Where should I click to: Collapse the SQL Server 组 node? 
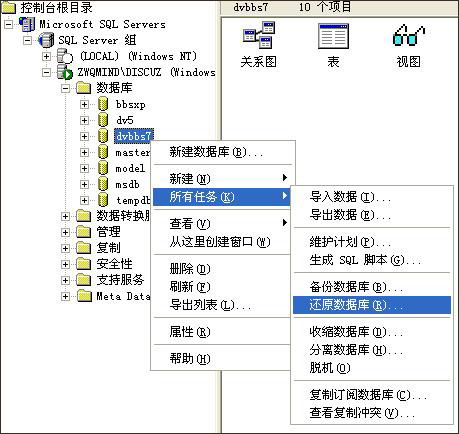point(28,40)
